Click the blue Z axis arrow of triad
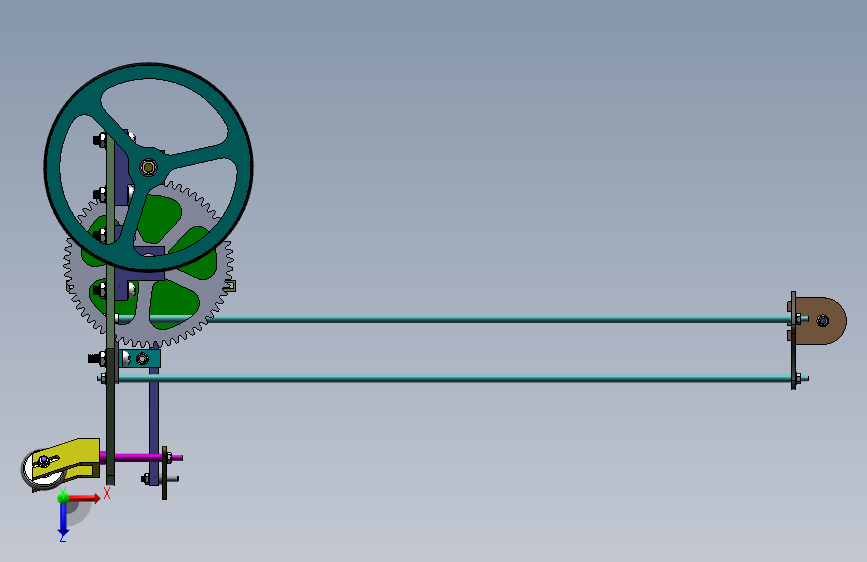867x562 pixels. click(x=63, y=519)
